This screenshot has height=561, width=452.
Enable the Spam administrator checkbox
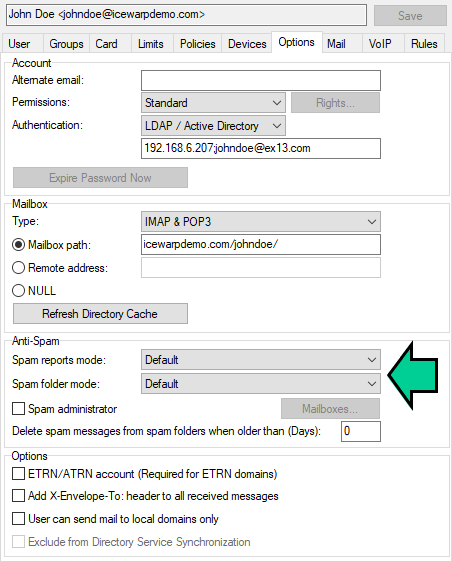click(x=19, y=409)
